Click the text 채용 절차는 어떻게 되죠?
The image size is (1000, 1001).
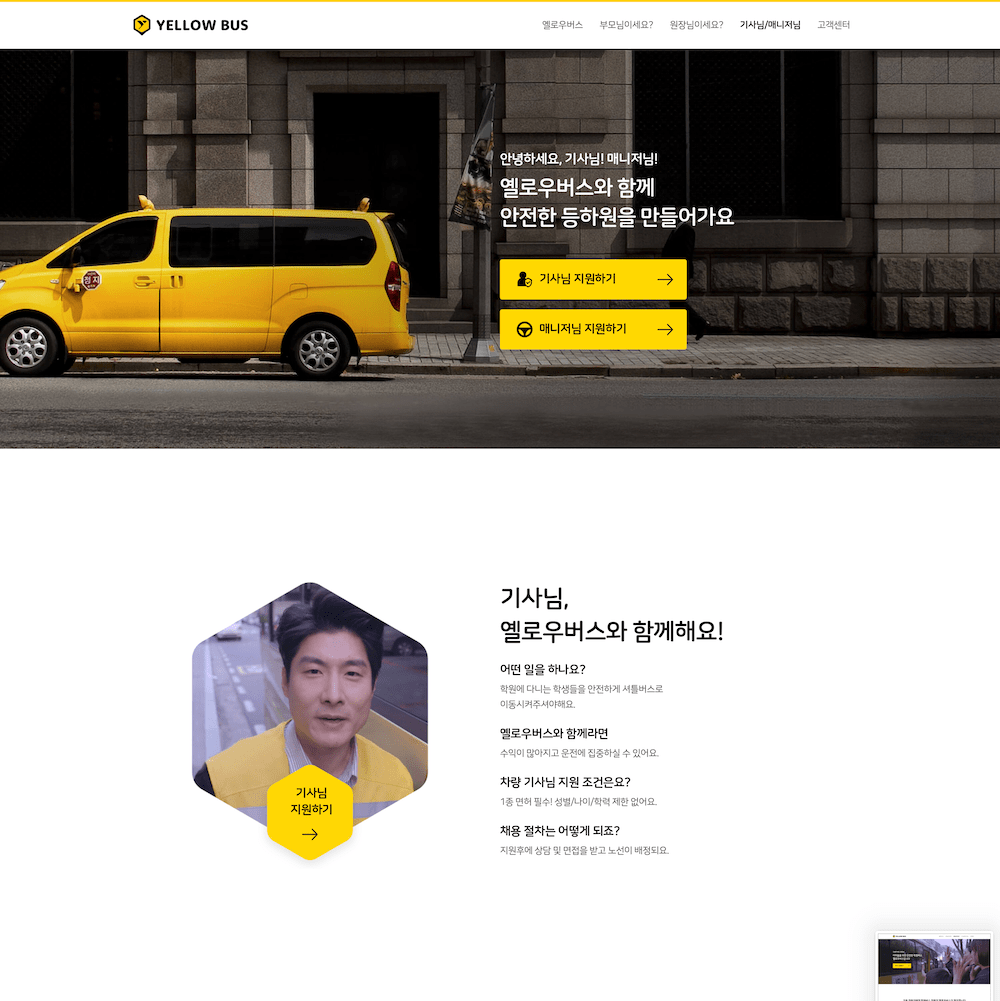pyautogui.click(x=559, y=831)
